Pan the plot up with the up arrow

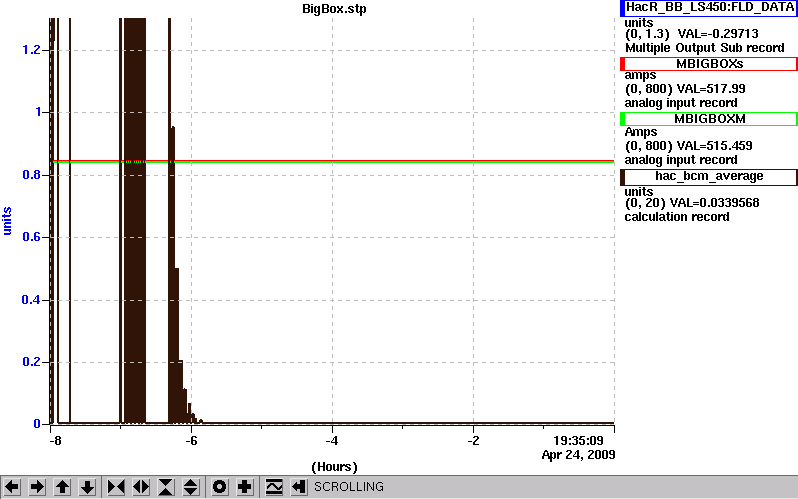[x=62, y=487]
